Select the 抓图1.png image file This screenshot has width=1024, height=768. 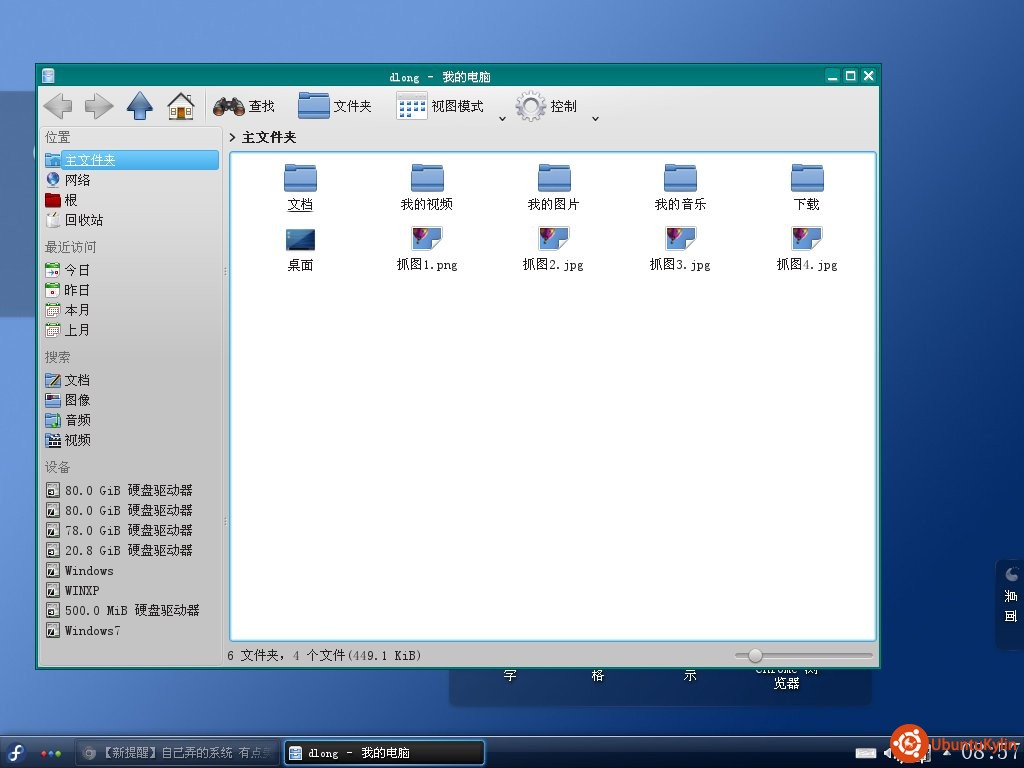point(427,248)
